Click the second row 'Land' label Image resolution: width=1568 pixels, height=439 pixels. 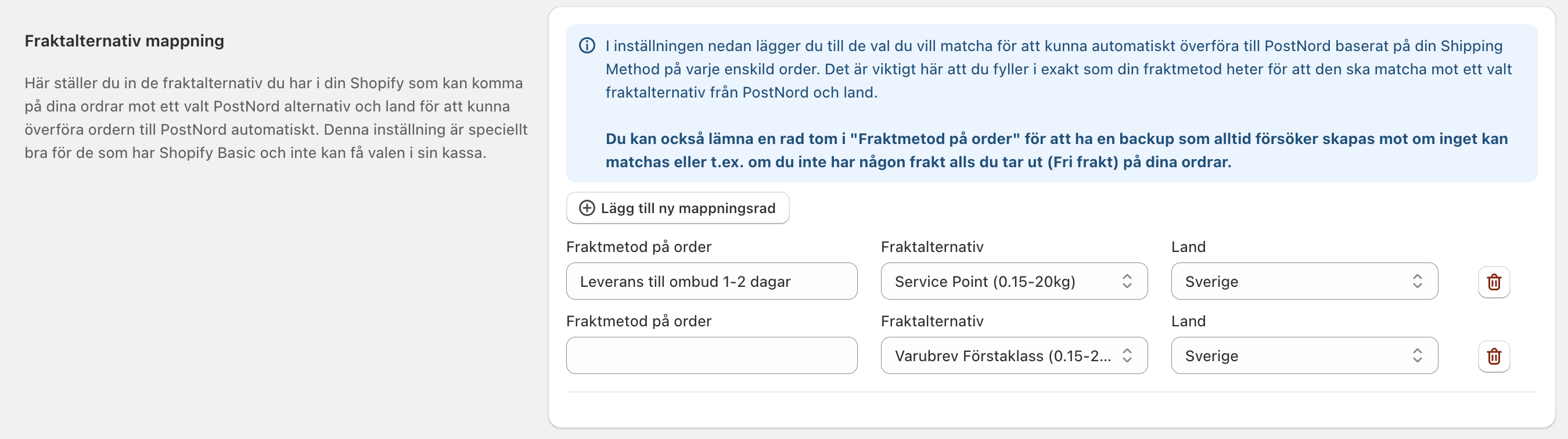(x=1188, y=321)
